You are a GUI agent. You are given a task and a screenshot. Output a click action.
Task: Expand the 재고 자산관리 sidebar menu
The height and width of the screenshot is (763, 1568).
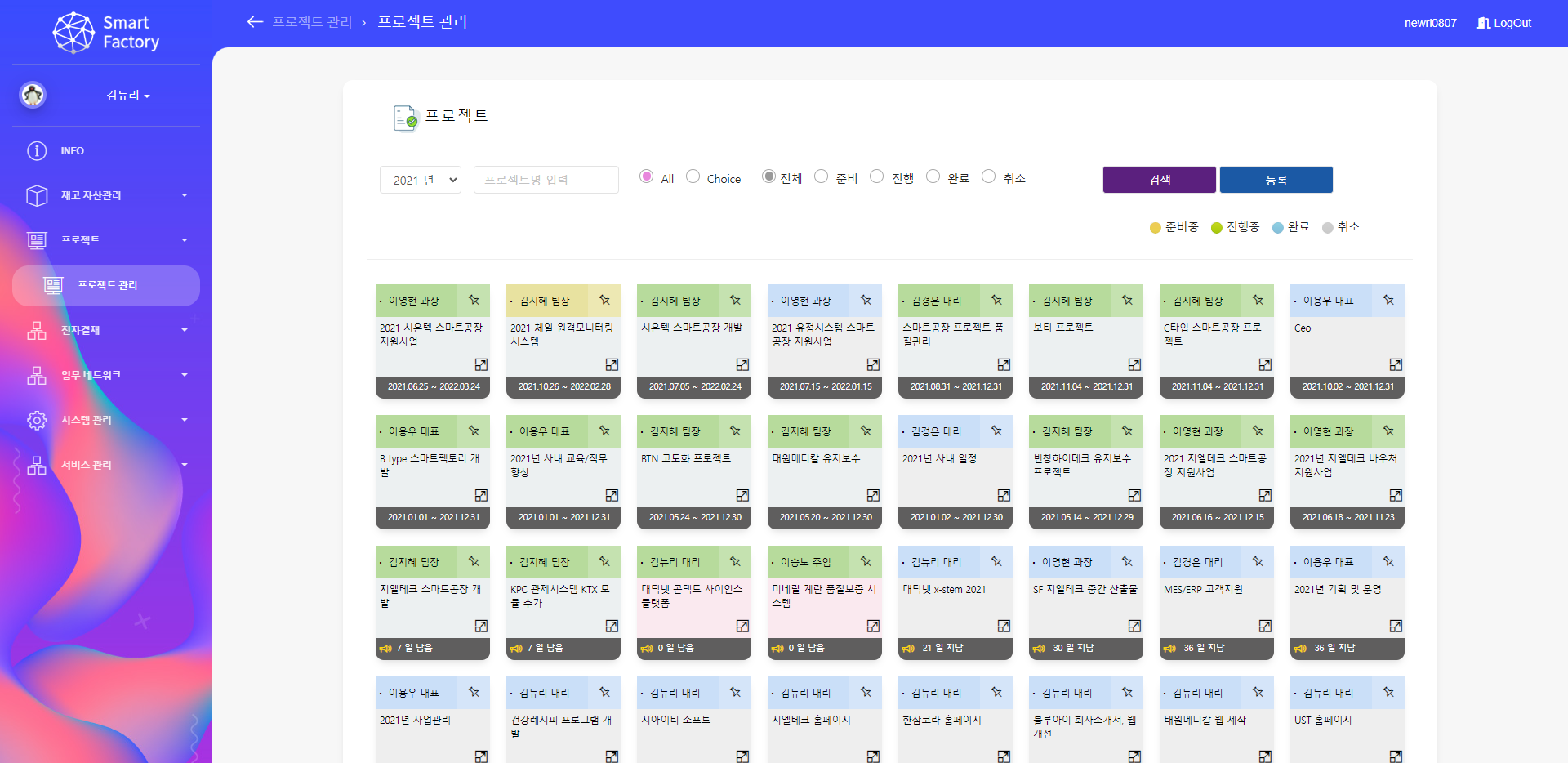106,195
